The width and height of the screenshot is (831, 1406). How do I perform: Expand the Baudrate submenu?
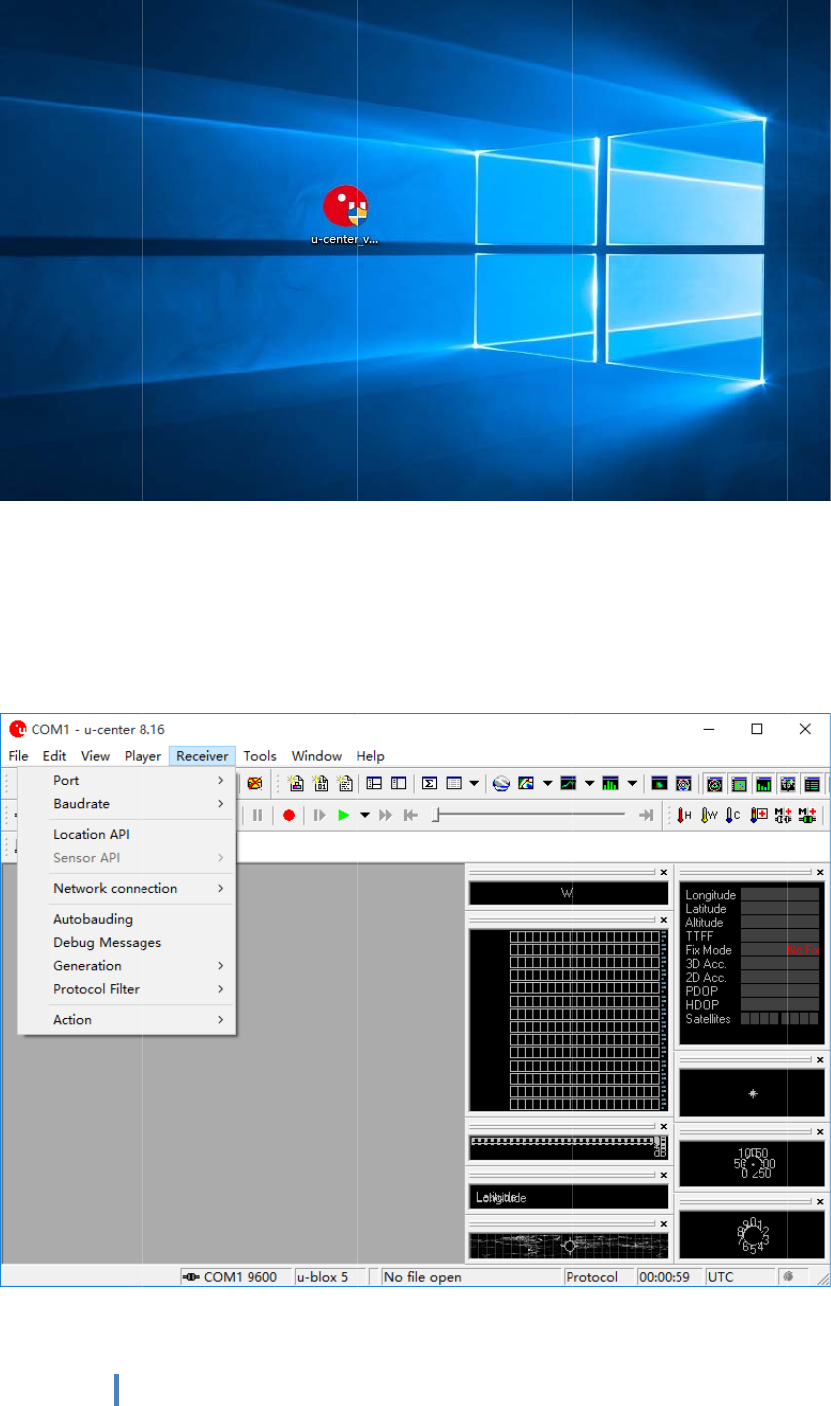(x=127, y=803)
